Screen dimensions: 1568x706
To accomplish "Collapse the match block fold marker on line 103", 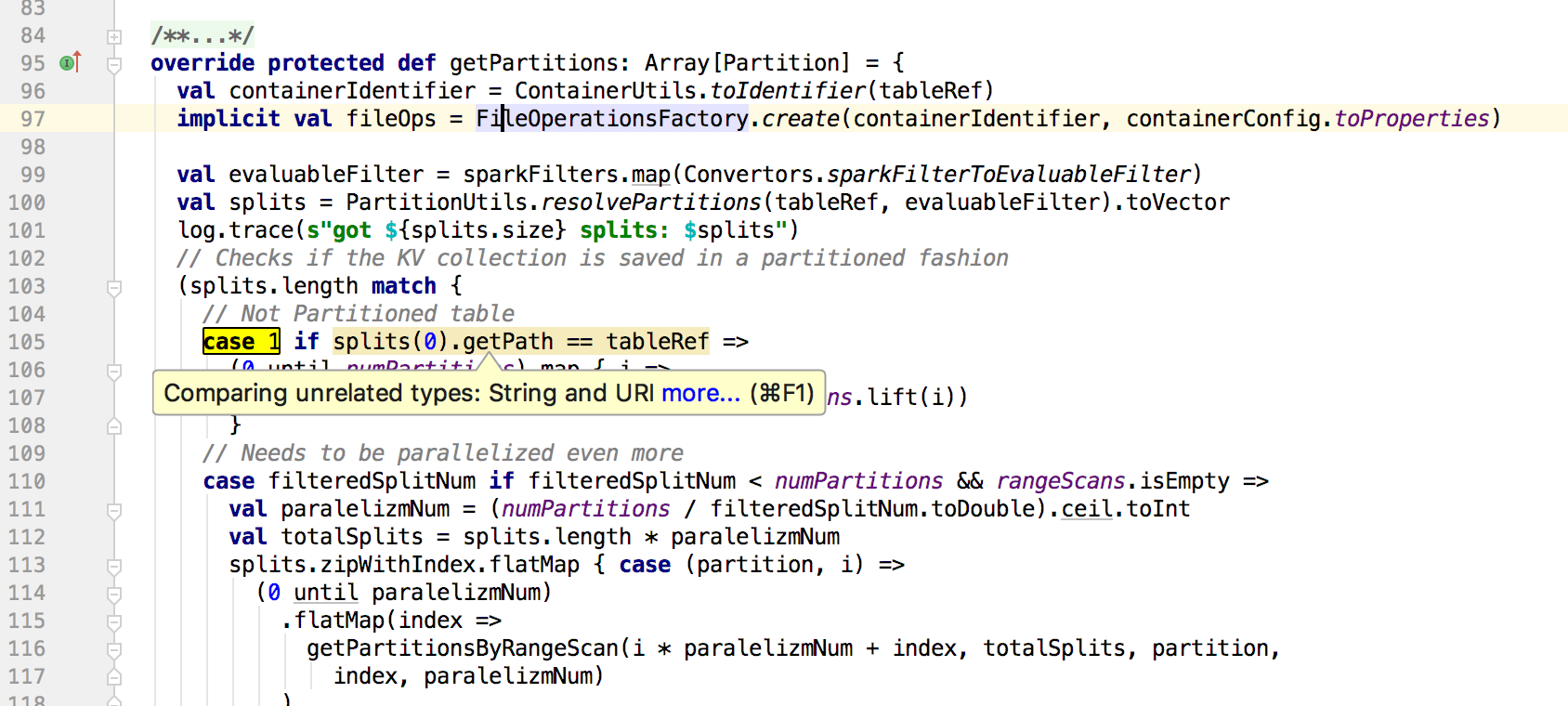I will click(114, 288).
